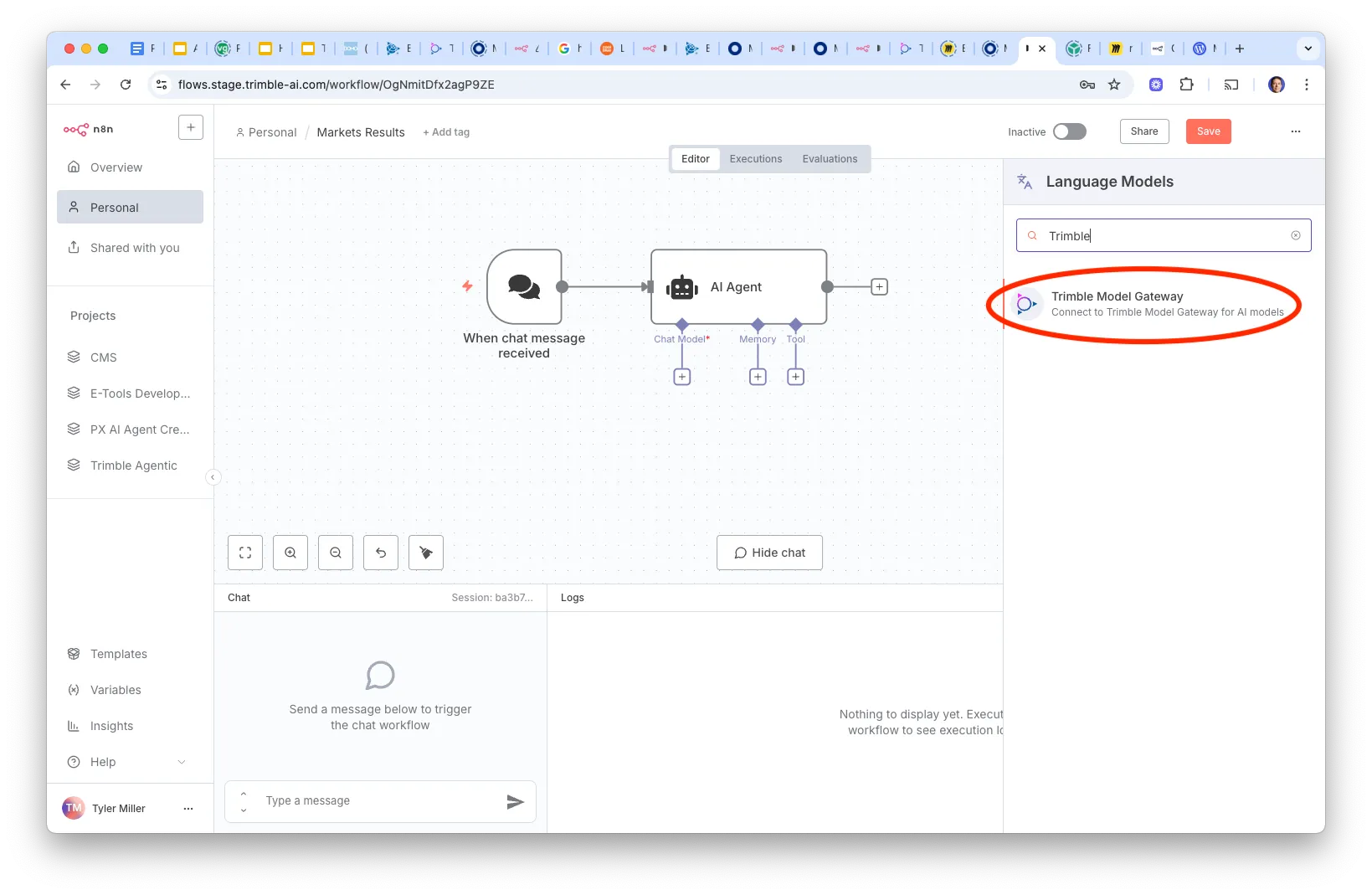The image size is (1372, 895).
Task: Add a Tool sub-node to the AI Agent
Action: coord(796,377)
